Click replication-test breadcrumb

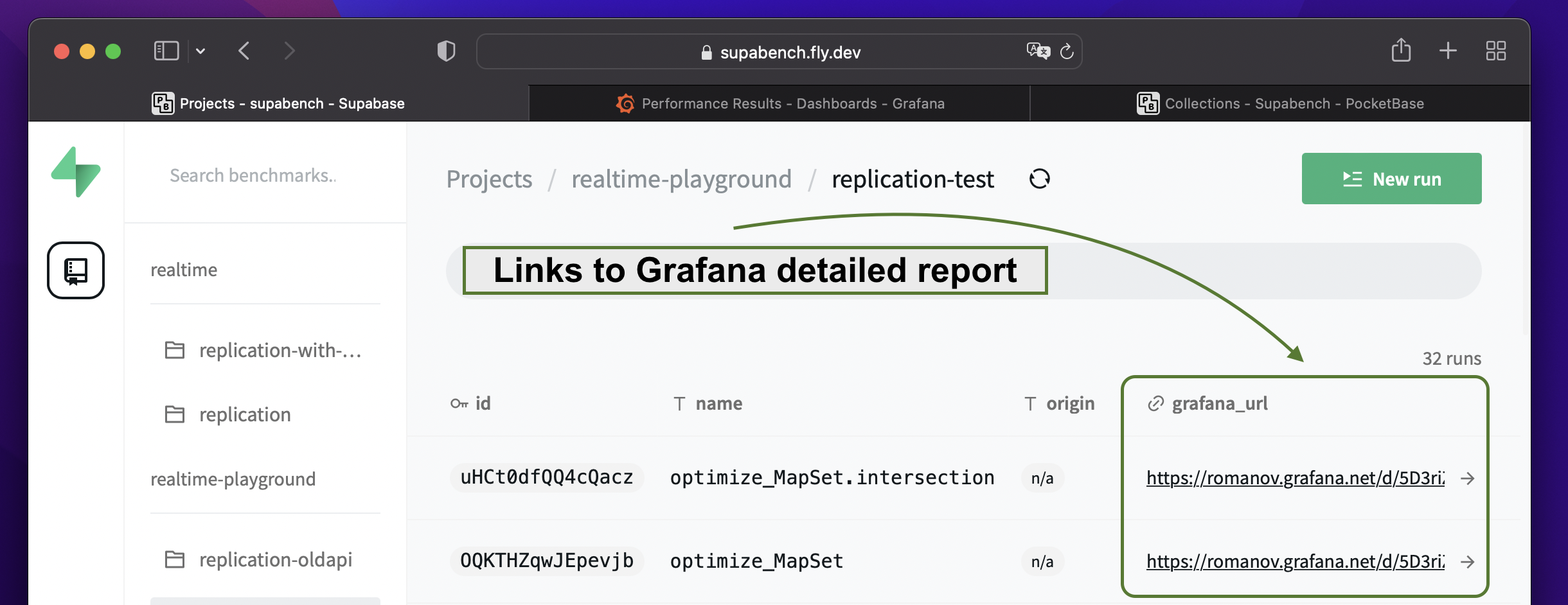pyautogui.click(x=913, y=179)
